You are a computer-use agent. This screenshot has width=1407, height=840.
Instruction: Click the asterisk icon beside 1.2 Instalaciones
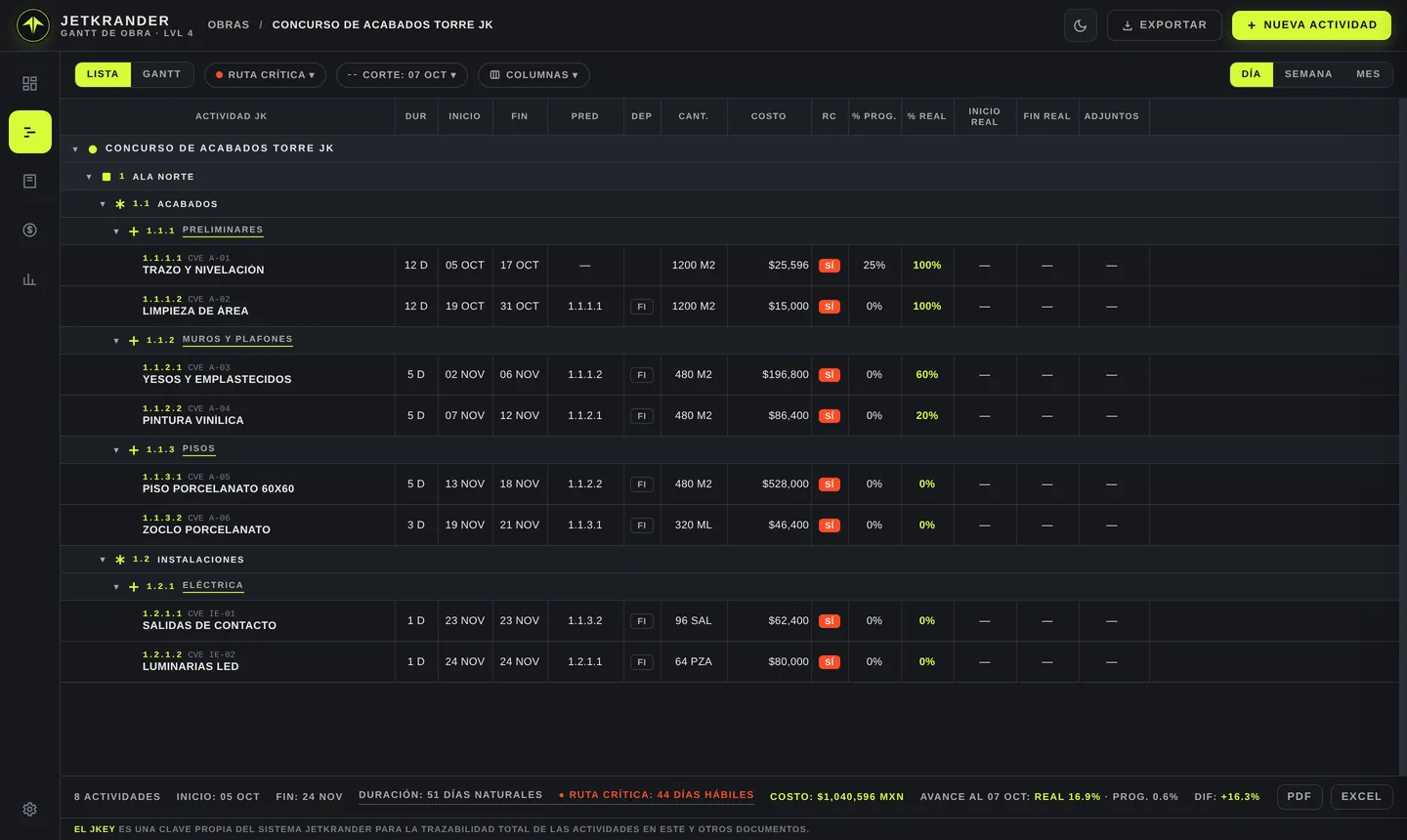120,560
